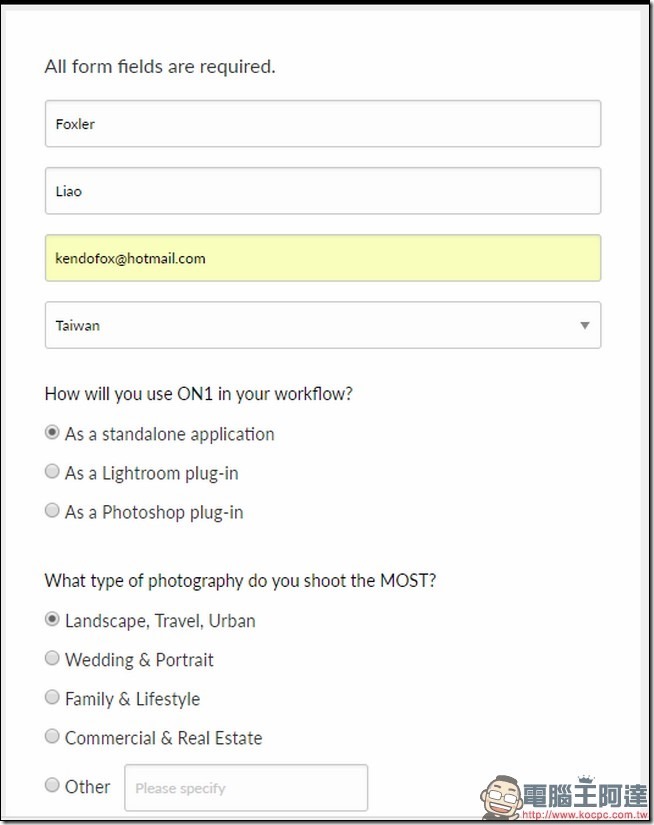
Task: Choose As a Photoshop plug-in option
Action: (52, 510)
